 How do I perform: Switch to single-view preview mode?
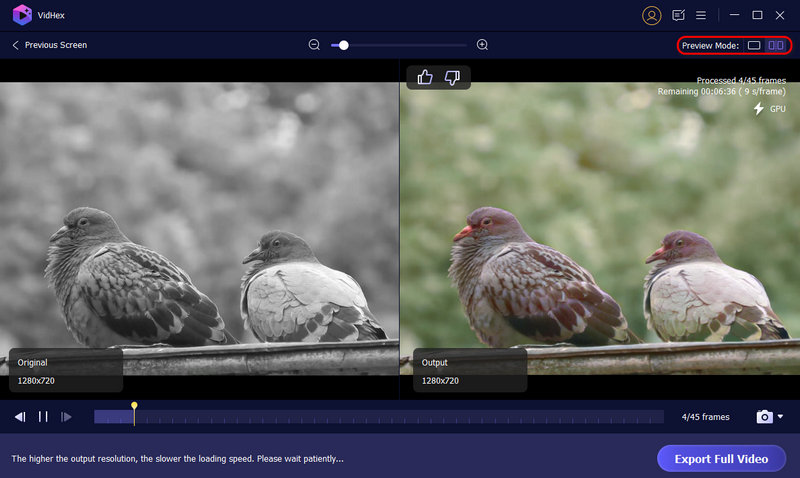point(754,45)
